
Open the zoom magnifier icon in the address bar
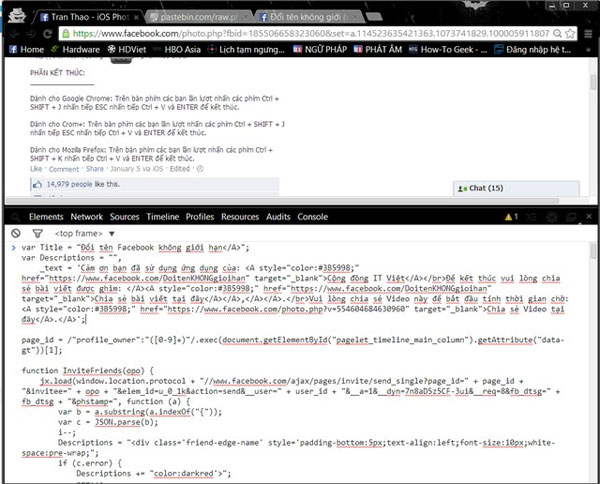(558, 34)
